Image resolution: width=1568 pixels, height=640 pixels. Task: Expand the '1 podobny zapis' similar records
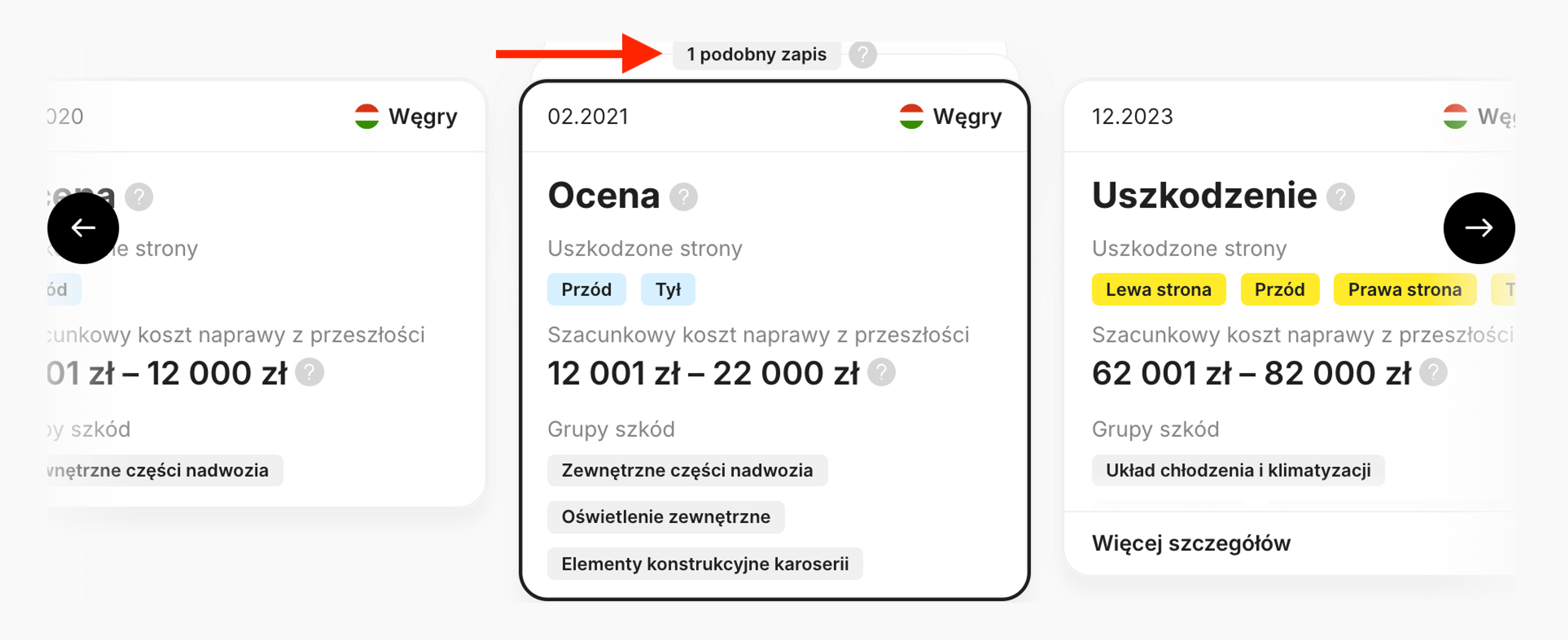click(757, 54)
